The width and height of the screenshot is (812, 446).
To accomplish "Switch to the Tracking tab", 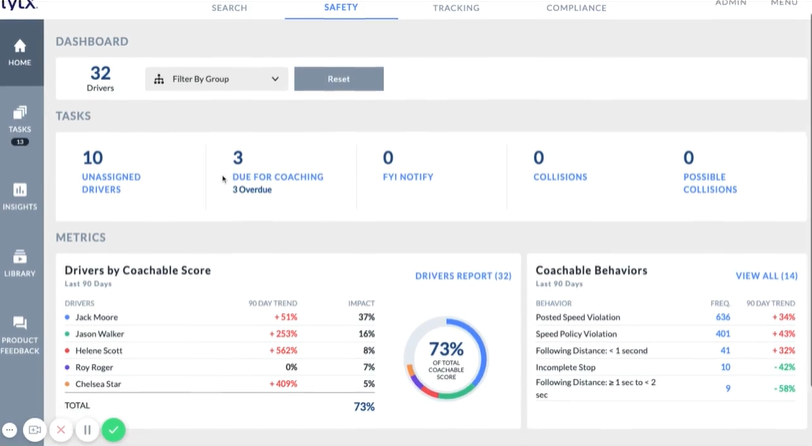I will coord(456,8).
